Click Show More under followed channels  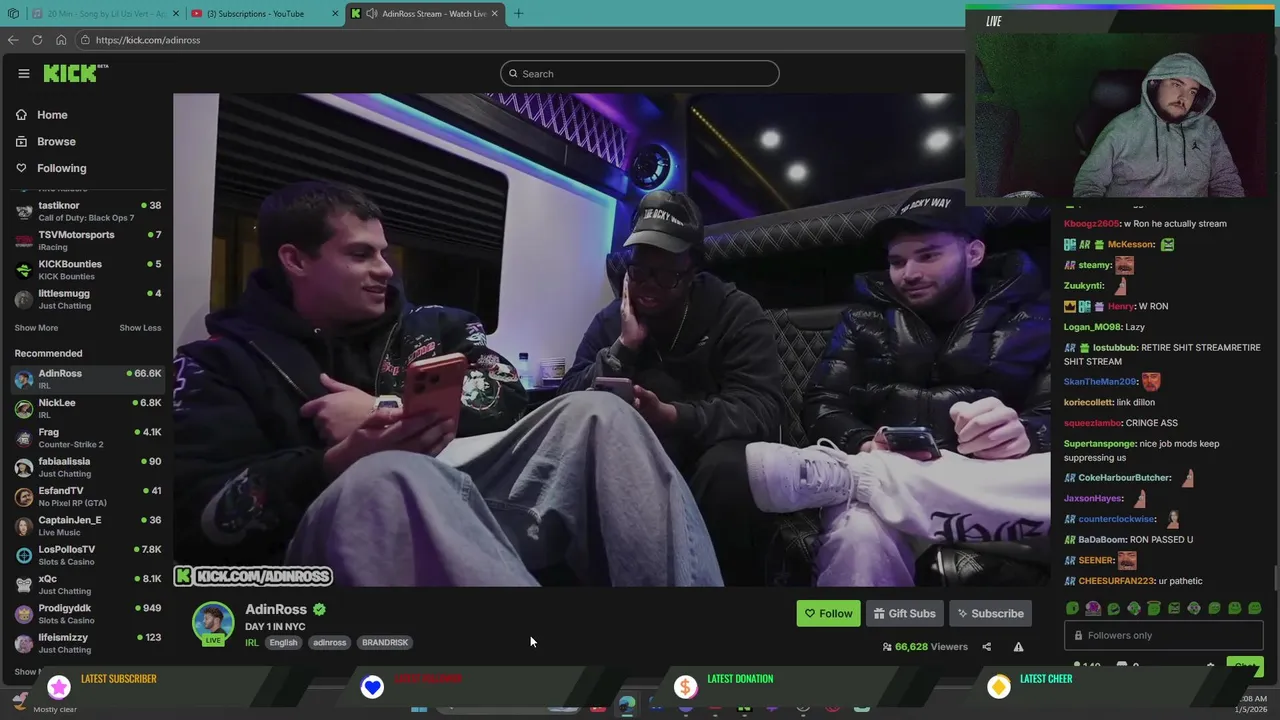pos(36,328)
